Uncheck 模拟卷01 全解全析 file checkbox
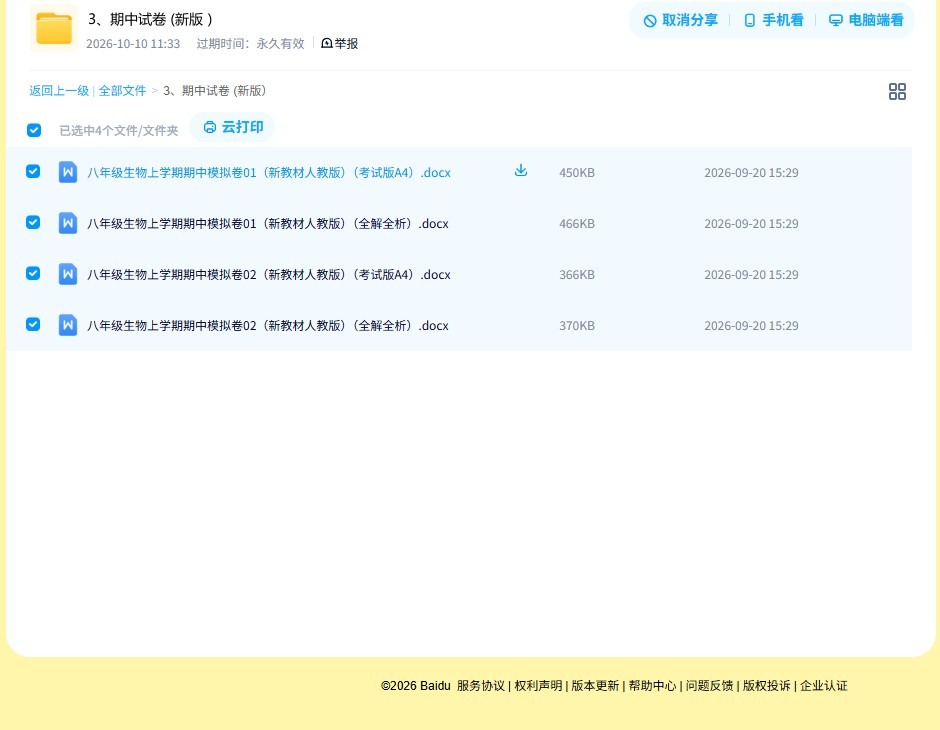Image resolution: width=940 pixels, height=730 pixels. (x=33, y=222)
